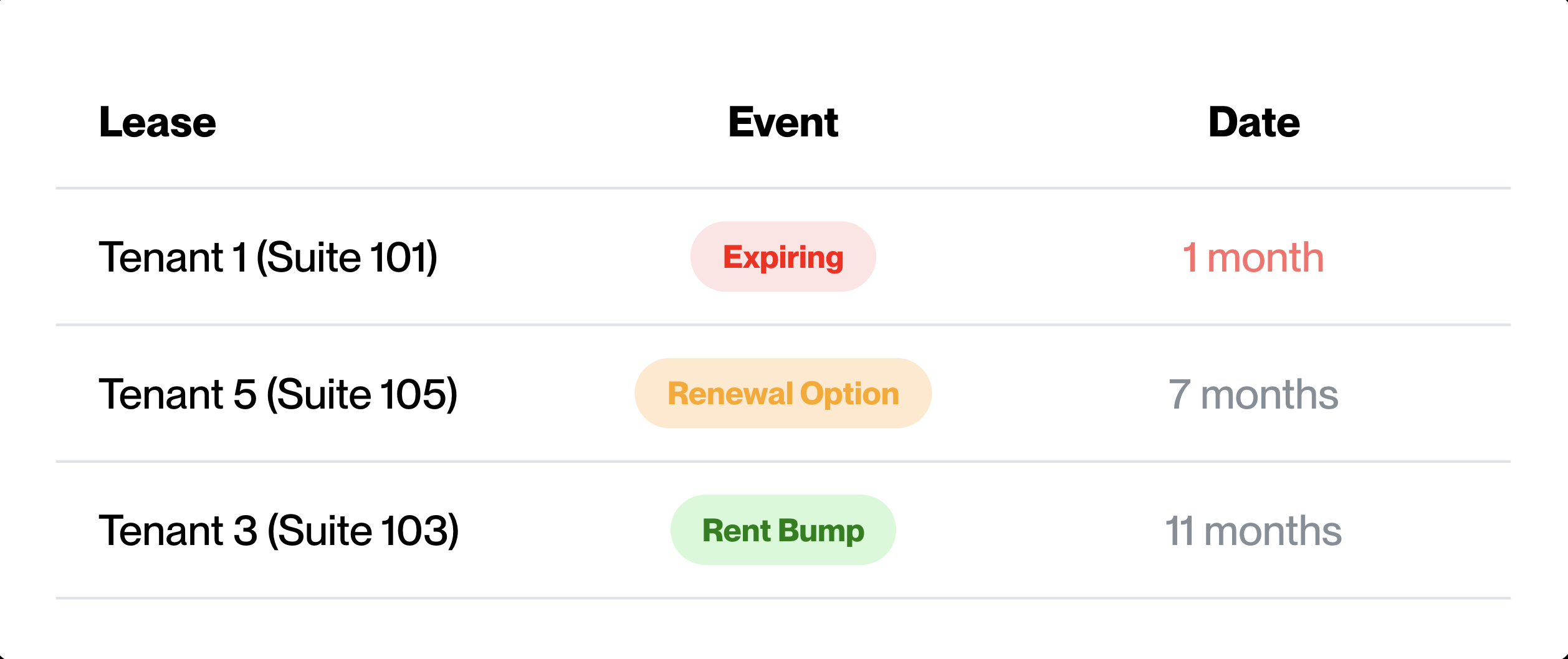This screenshot has height=659, width=1568.
Task: Click the (Suite 103) text
Action: tap(363, 531)
